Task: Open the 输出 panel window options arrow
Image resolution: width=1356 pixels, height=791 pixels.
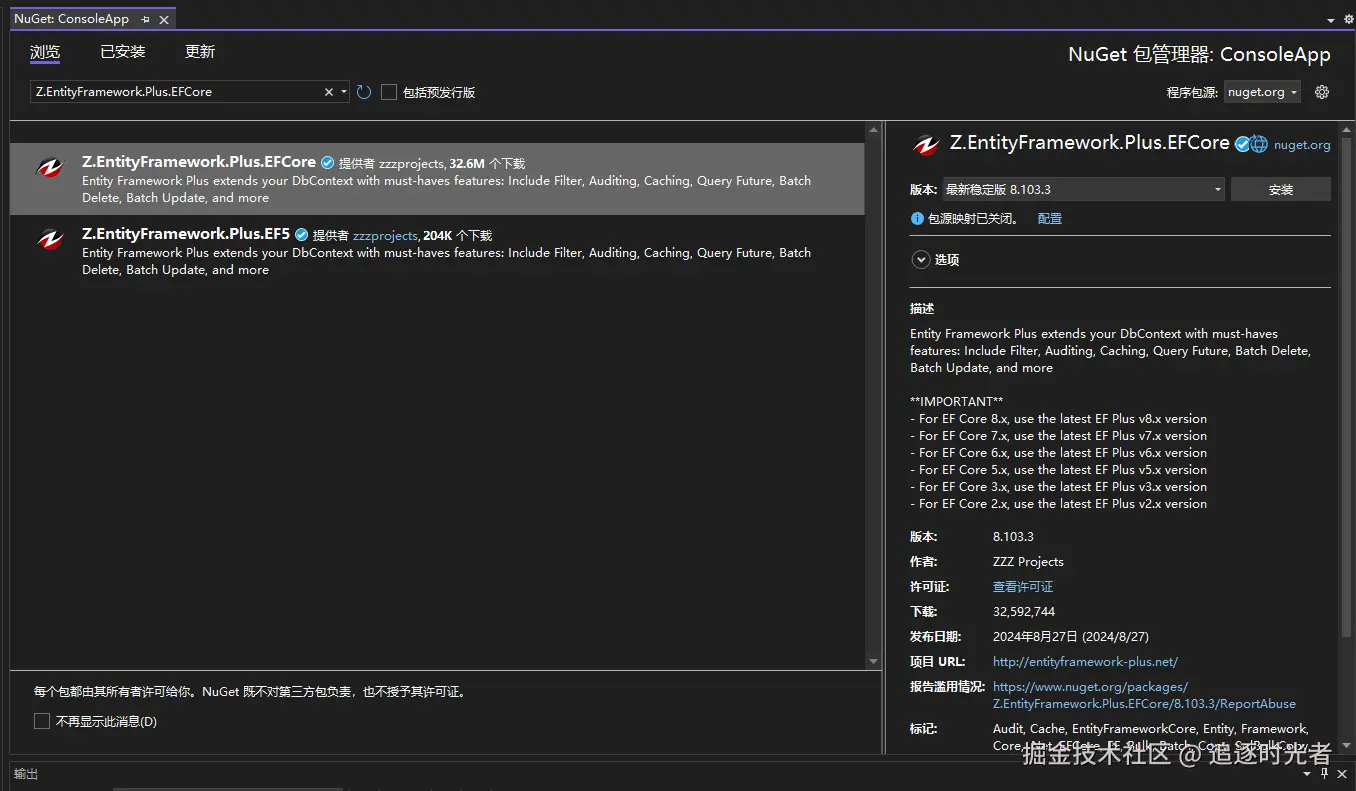Action: tap(1309, 774)
